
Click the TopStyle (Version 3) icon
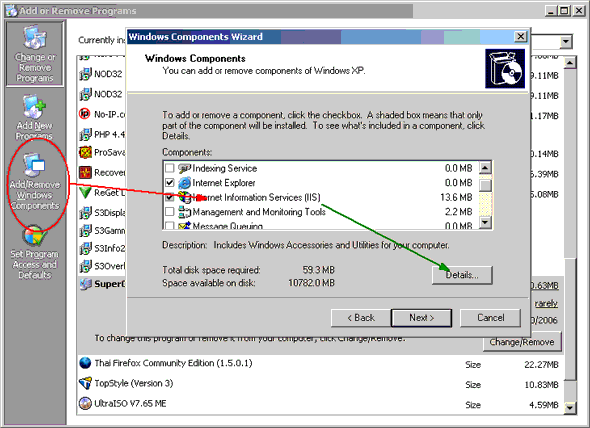85,383
